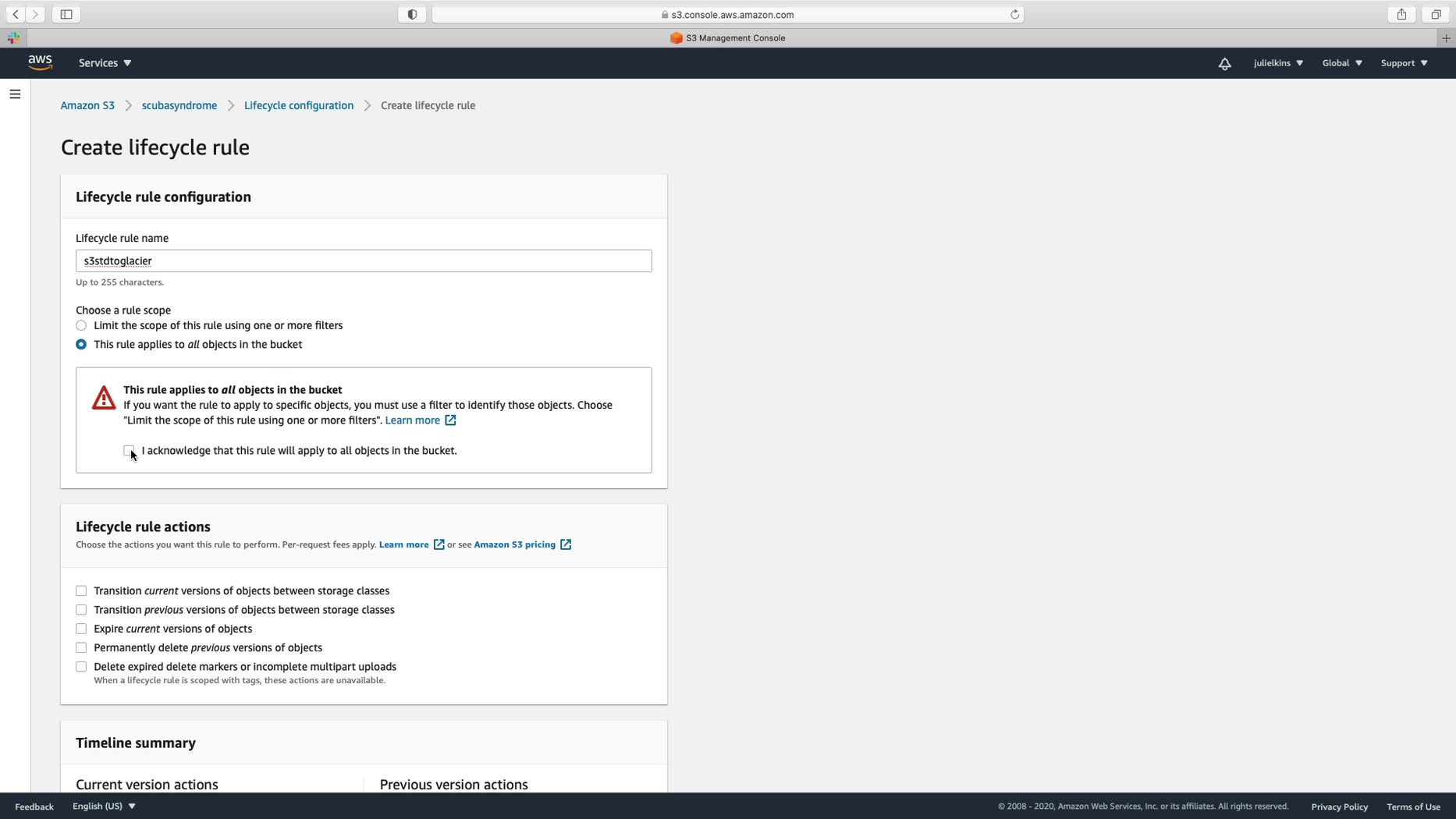Open the notifications bell icon
The height and width of the screenshot is (819, 1456).
(x=1224, y=63)
